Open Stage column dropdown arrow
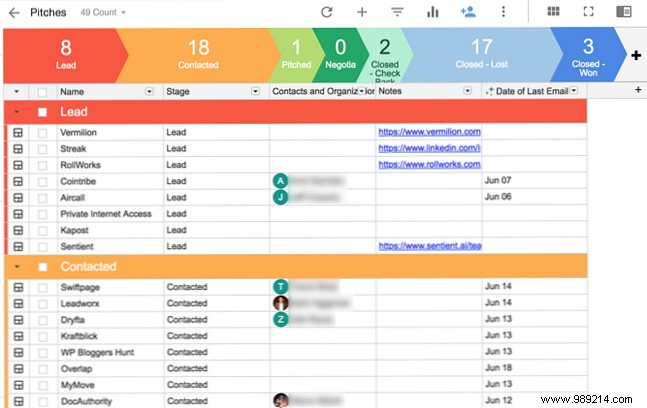The width and height of the screenshot is (647, 408). (255, 91)
